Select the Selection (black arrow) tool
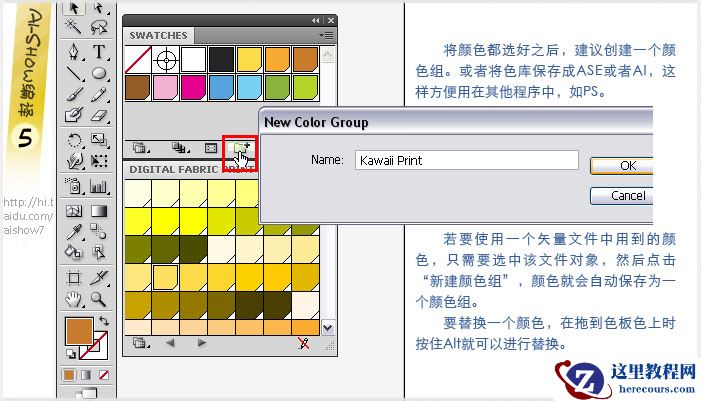This screenshot has width=701, height=401. coord(74,8)
